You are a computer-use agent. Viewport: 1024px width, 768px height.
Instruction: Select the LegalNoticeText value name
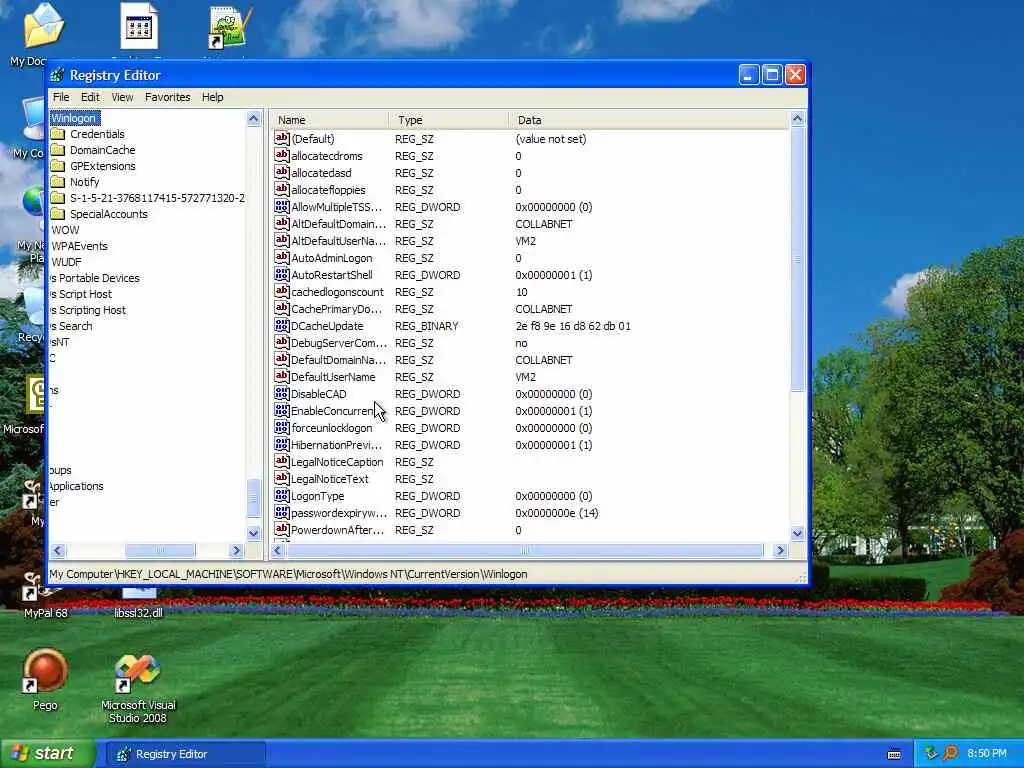pos(330,479)
